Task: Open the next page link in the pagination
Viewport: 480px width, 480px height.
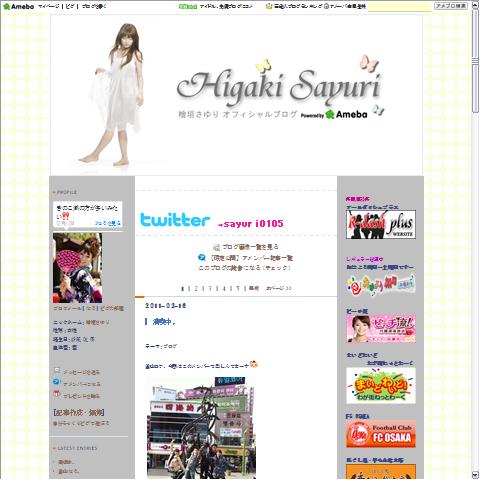Action: 278,288
